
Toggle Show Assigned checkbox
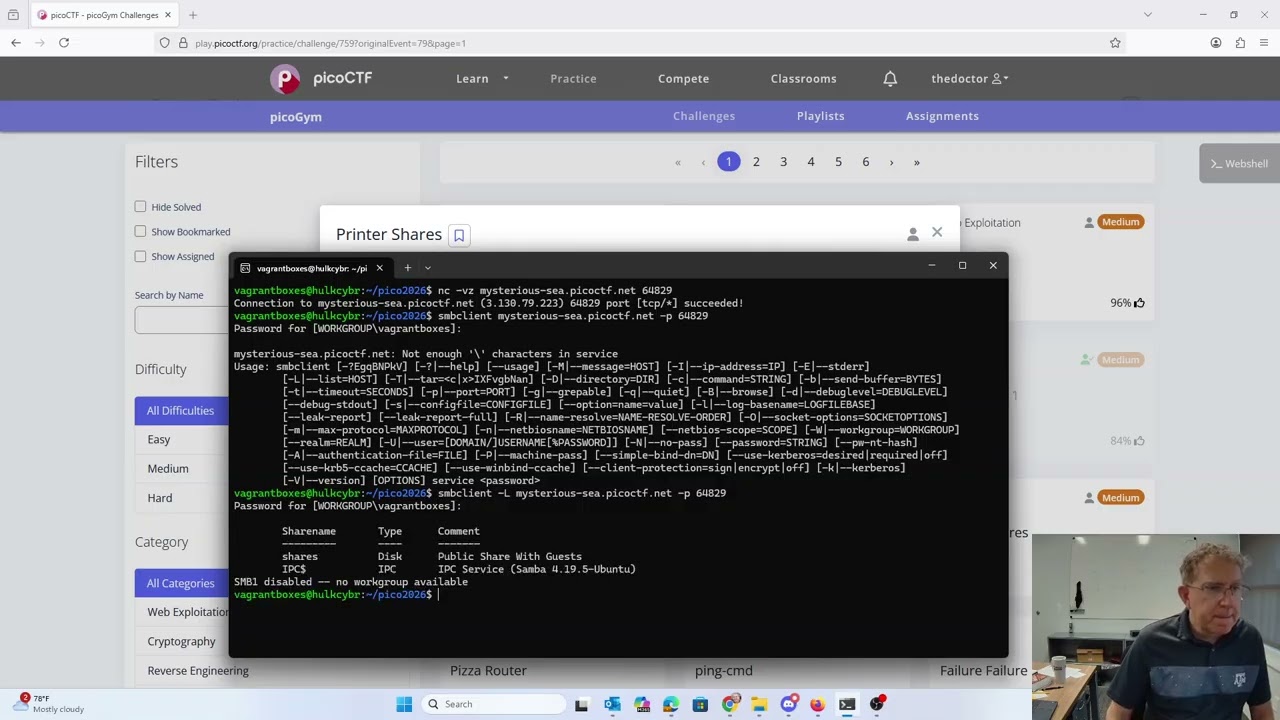point(140,256)
